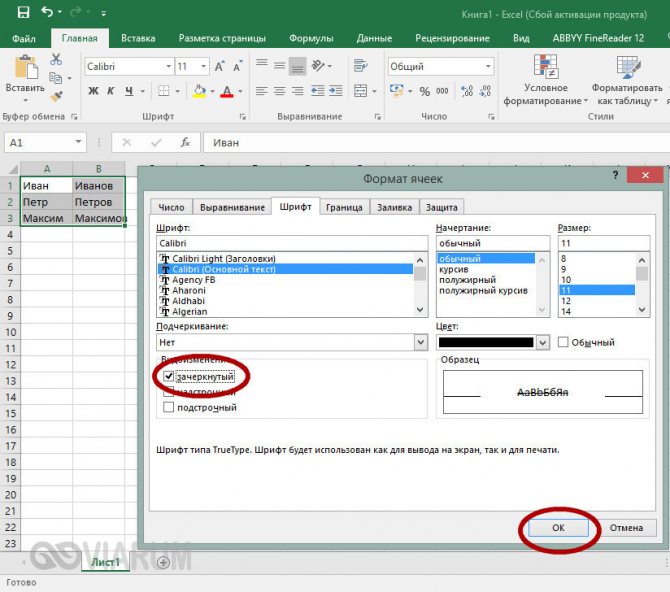
Task: Open merge cells dropdown arrow
Action: (374, 91)
